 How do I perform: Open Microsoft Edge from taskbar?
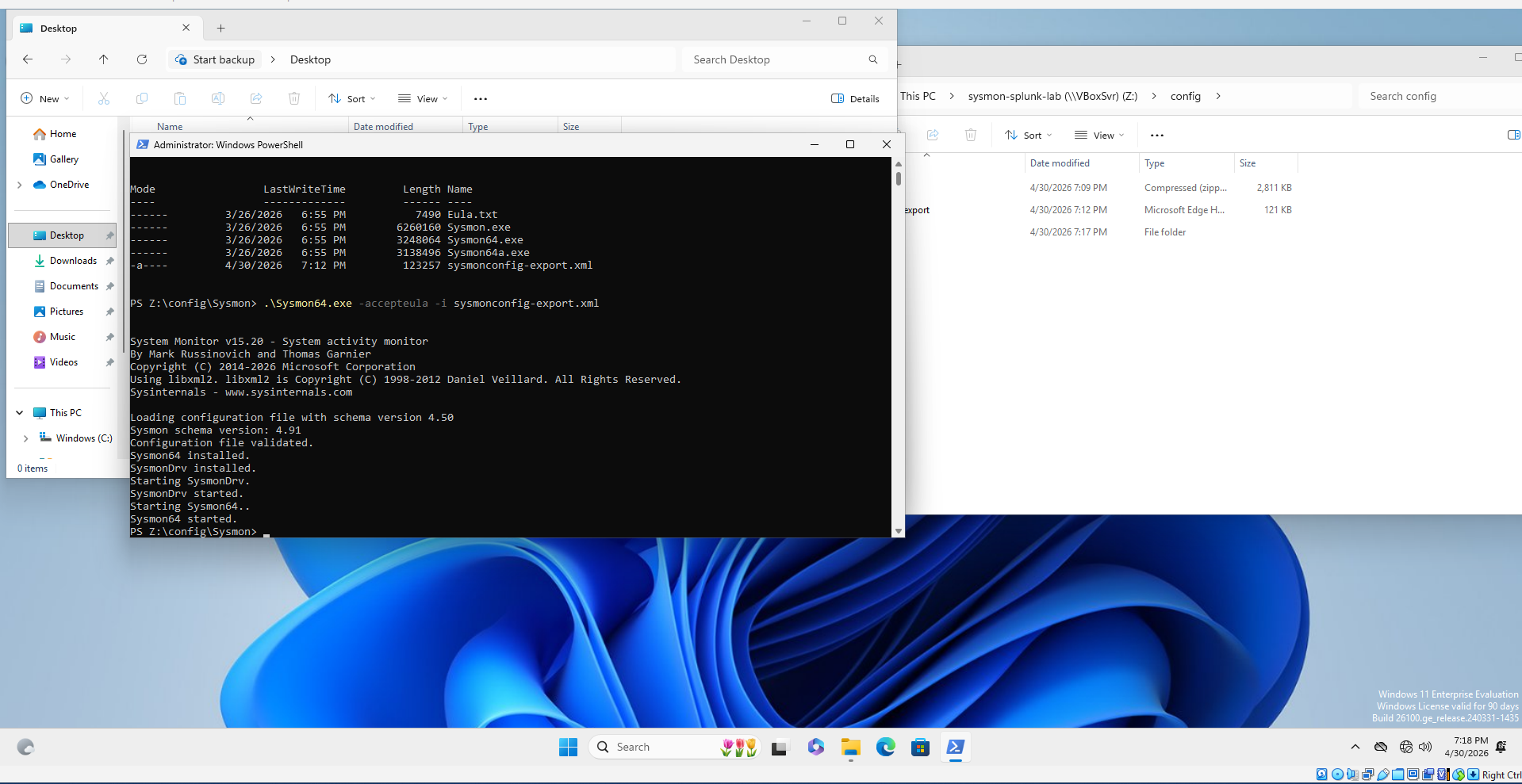(886, 747)
